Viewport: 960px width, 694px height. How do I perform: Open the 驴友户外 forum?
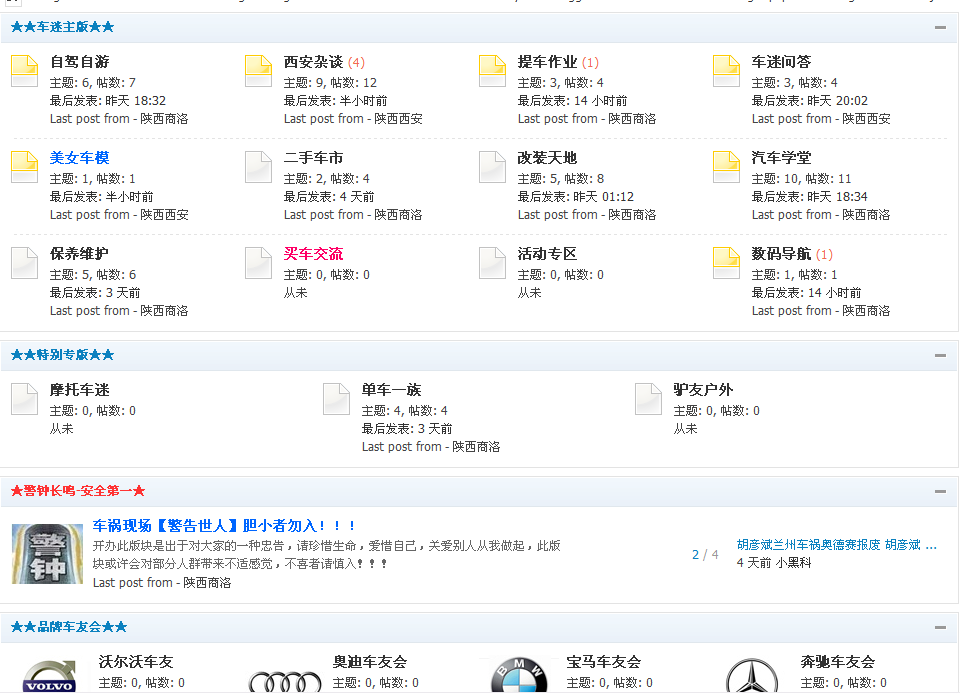[703, 390]
